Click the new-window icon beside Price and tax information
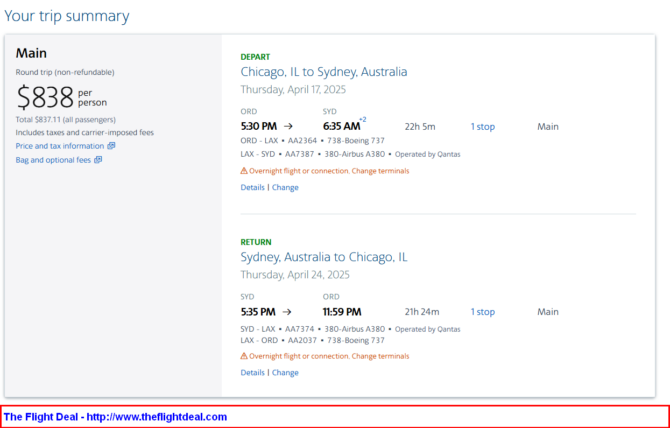This screenshot has width=670, height=428. [111, 146]
